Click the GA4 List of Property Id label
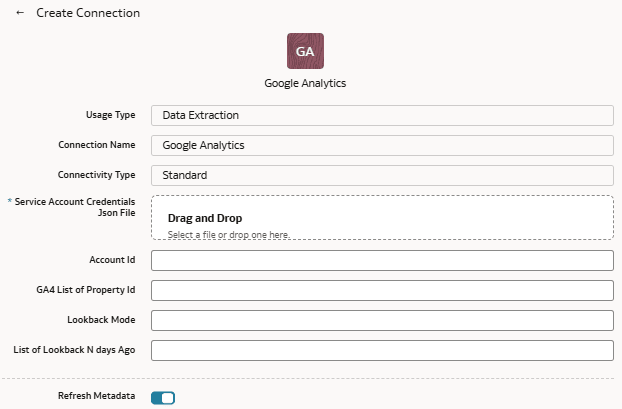This screenshot has width=622, height=409. pos(86,290)
